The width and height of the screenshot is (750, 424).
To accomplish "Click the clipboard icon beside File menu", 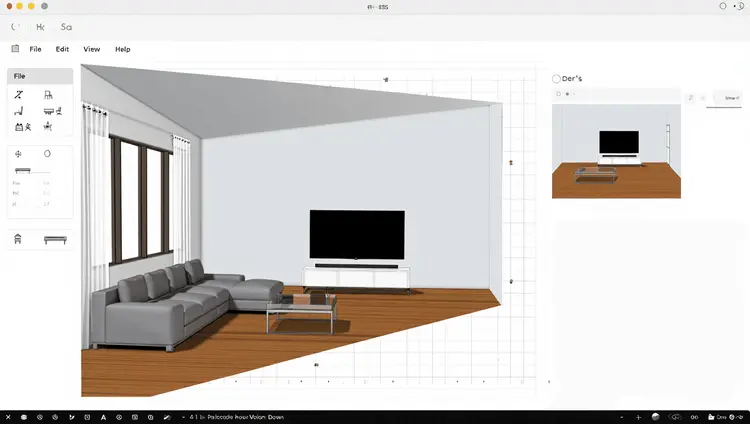I will pyautogui.click(x=15, y=49).
